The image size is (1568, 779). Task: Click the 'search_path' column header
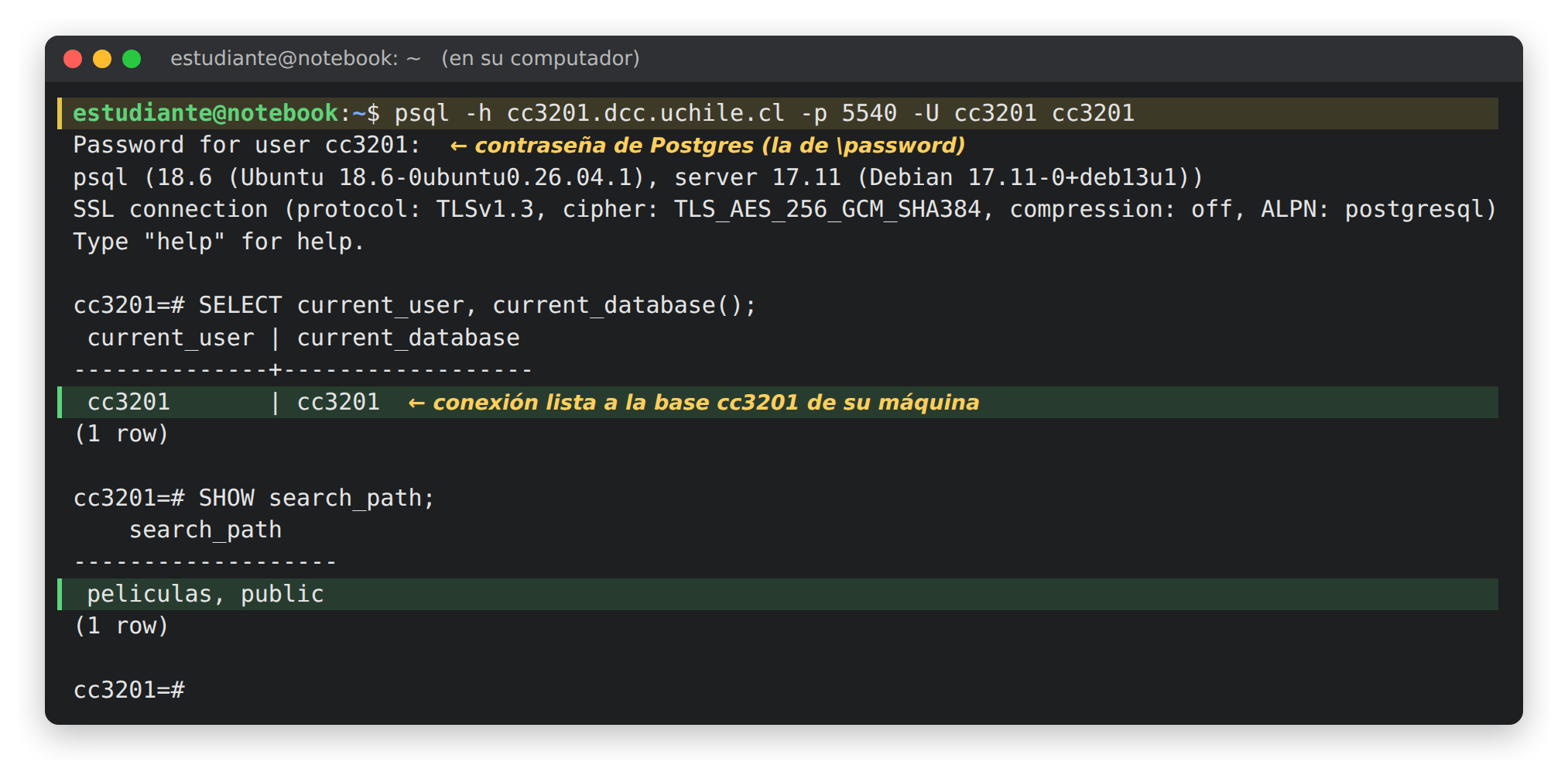click(206, 530)
